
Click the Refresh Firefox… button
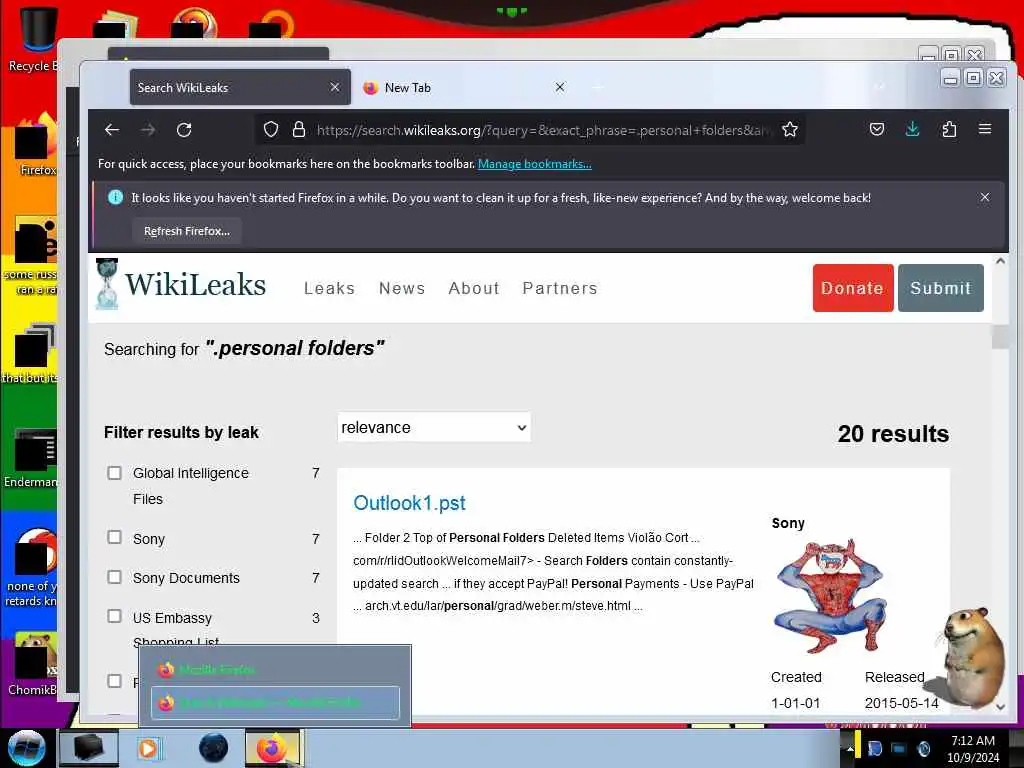(x=187, y=231)
